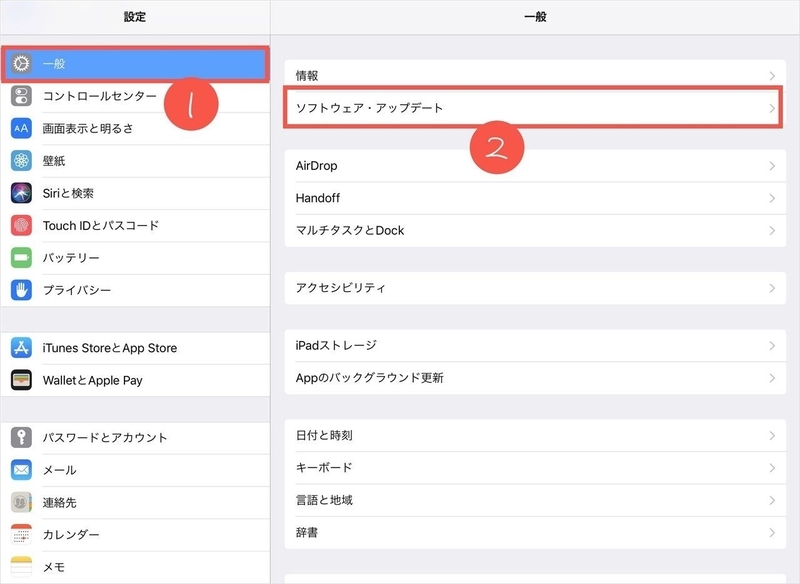Image resolution: width=800 pixels, height=584 pixels.
Task: Tap the Mail (メール) envelope icon
Action: coord(22,470)
